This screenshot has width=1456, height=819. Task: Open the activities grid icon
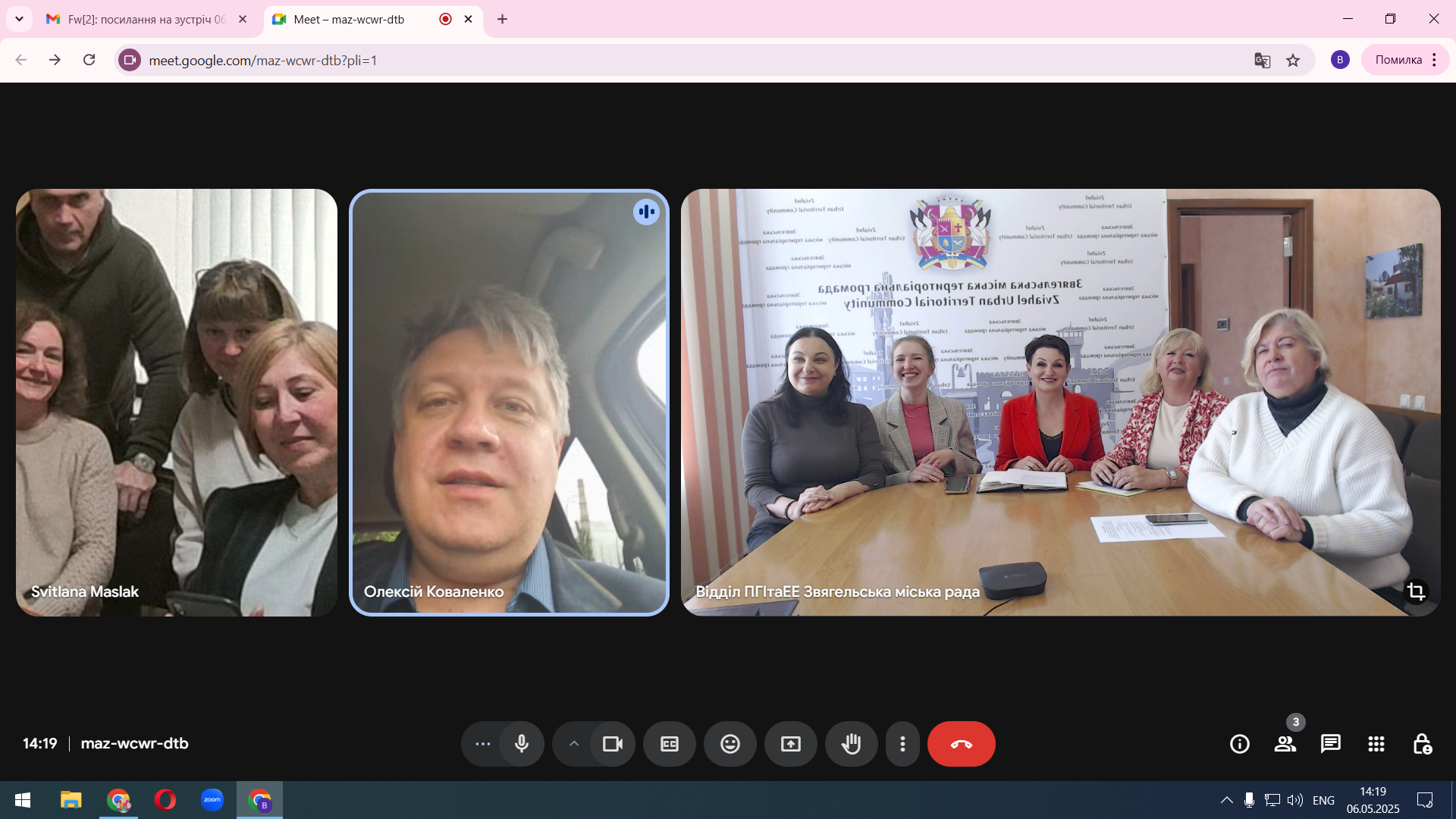pyautogui.click(x=1376, y=744)
